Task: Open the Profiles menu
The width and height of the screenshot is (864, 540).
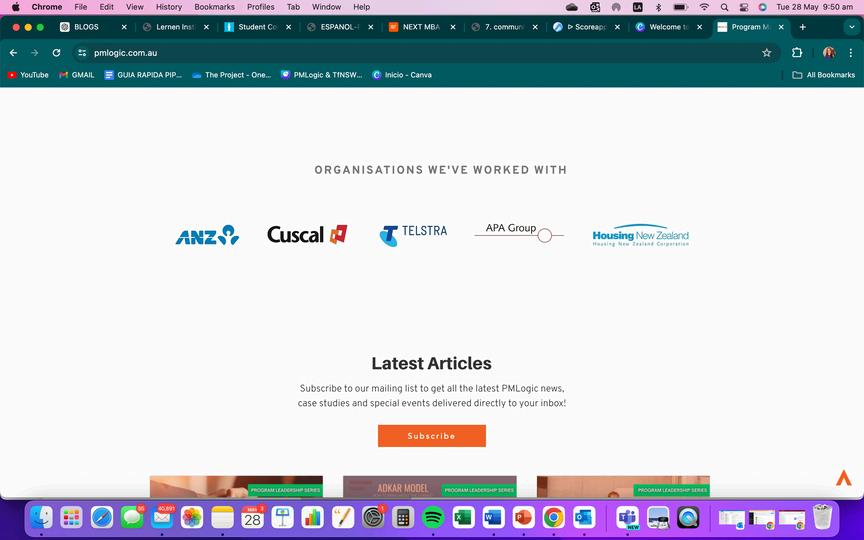Action: point(261,7)
